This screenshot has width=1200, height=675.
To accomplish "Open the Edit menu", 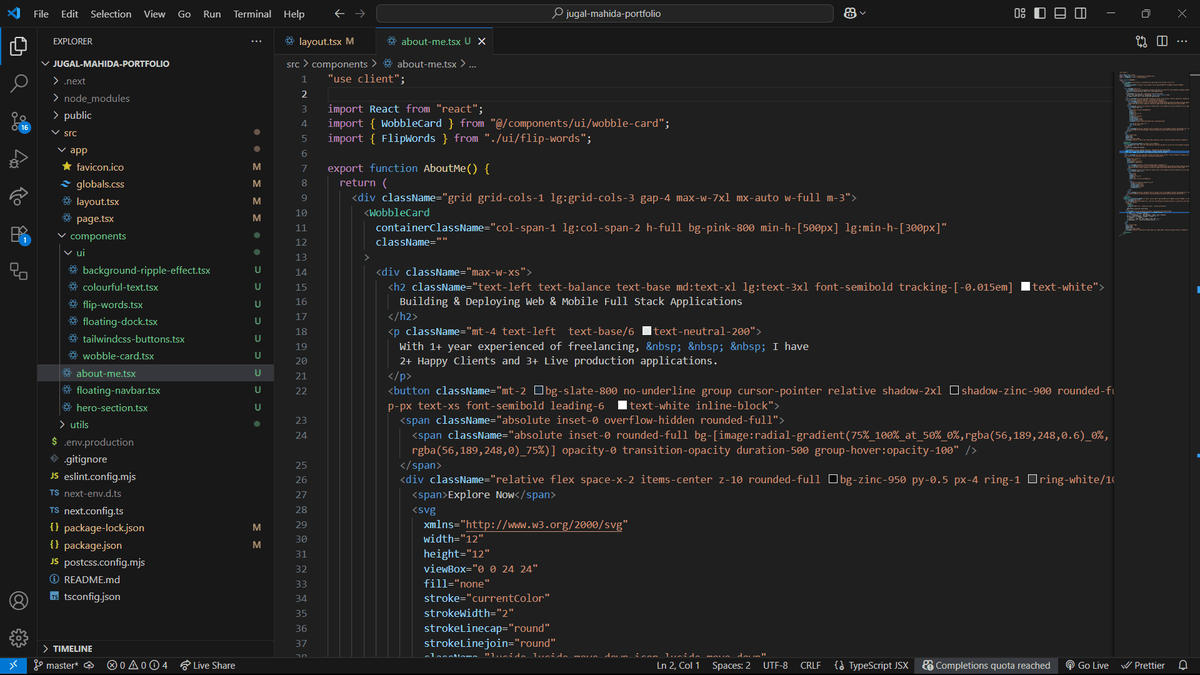I will coord(69,14).
